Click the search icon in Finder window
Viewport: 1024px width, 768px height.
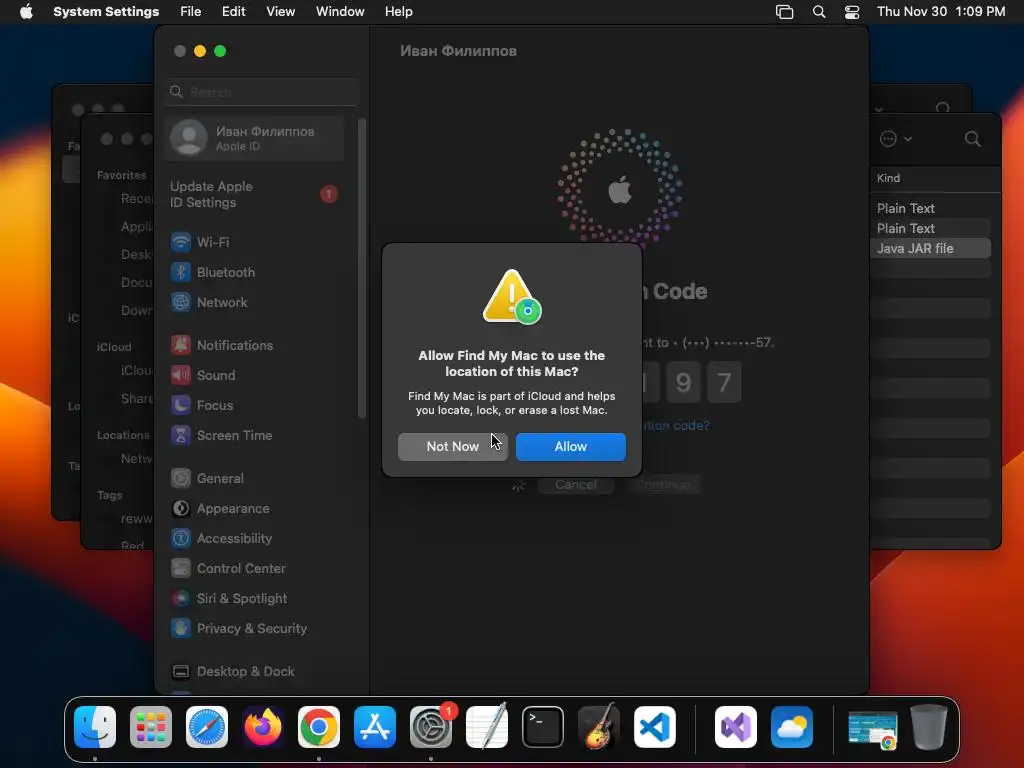[972, 139]
